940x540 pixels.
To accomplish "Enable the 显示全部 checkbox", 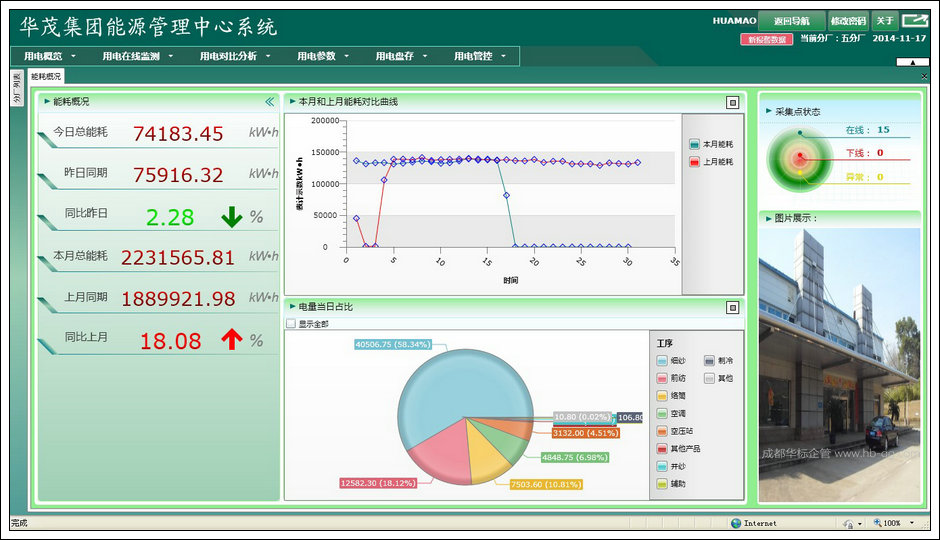I will (291, 324).
